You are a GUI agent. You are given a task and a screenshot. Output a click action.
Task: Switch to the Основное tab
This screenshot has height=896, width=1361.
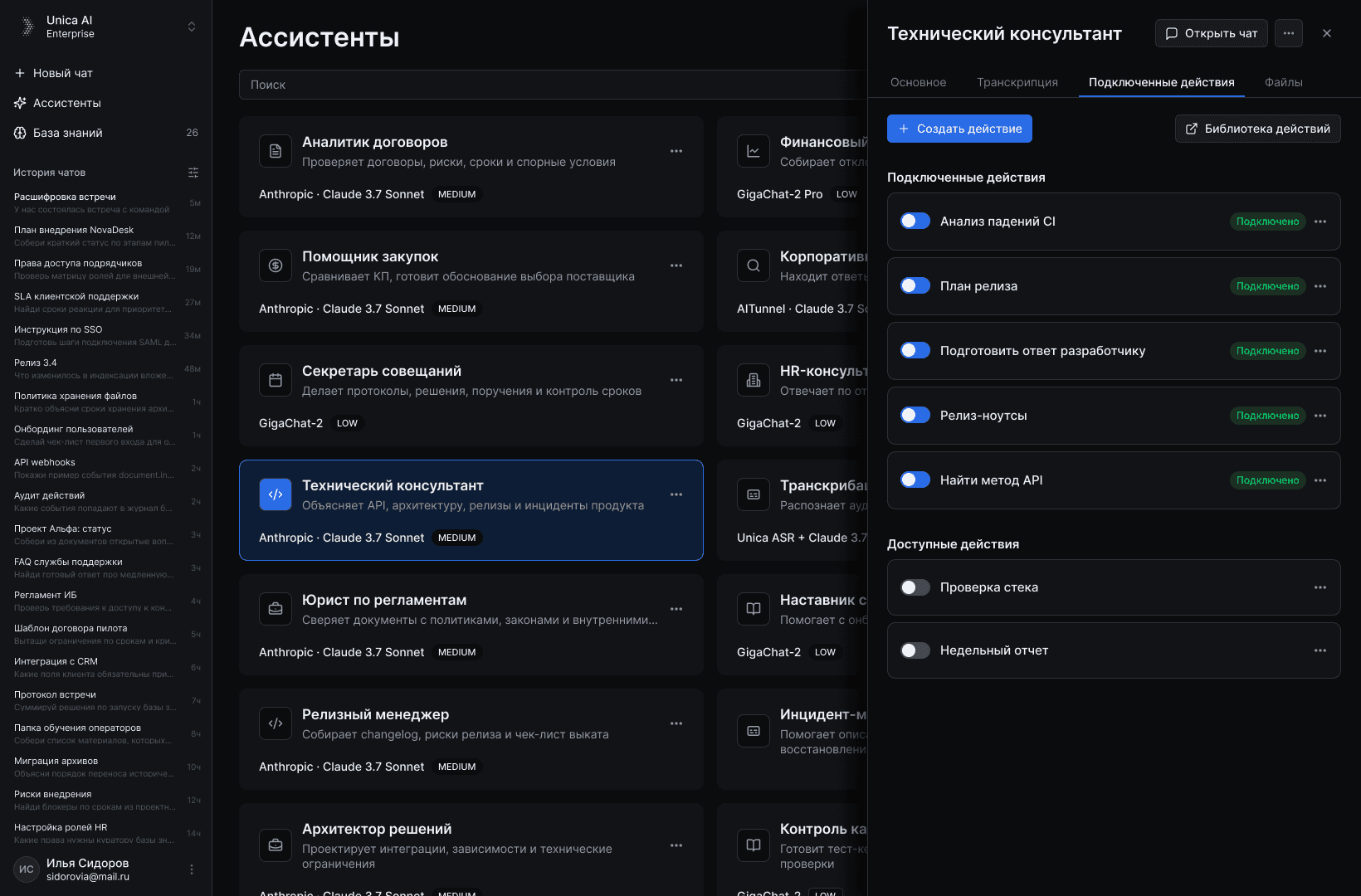click(918, 82)
